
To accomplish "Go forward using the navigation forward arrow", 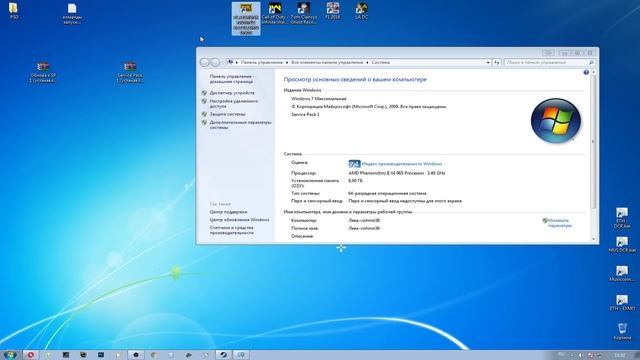I will (215, 62).
